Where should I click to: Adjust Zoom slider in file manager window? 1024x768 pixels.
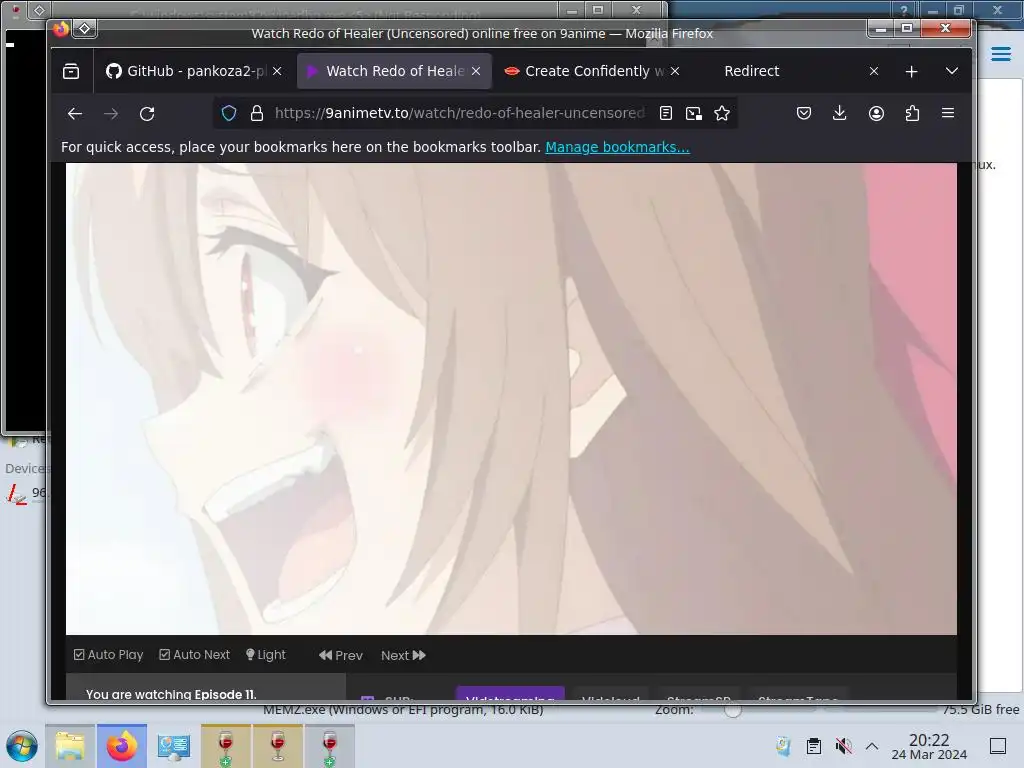[733, 710]
